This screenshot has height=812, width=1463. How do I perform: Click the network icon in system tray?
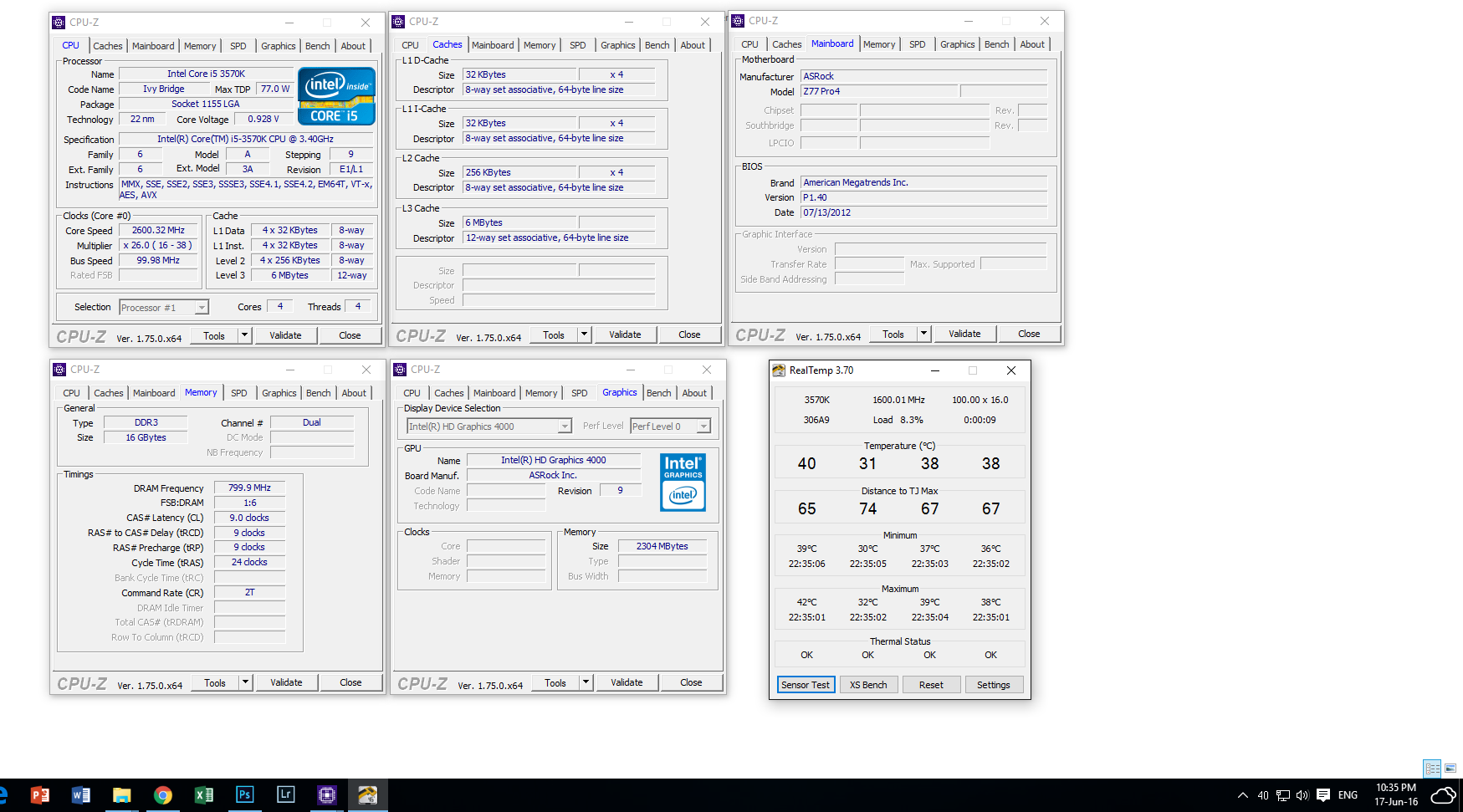pos(1282,795)
